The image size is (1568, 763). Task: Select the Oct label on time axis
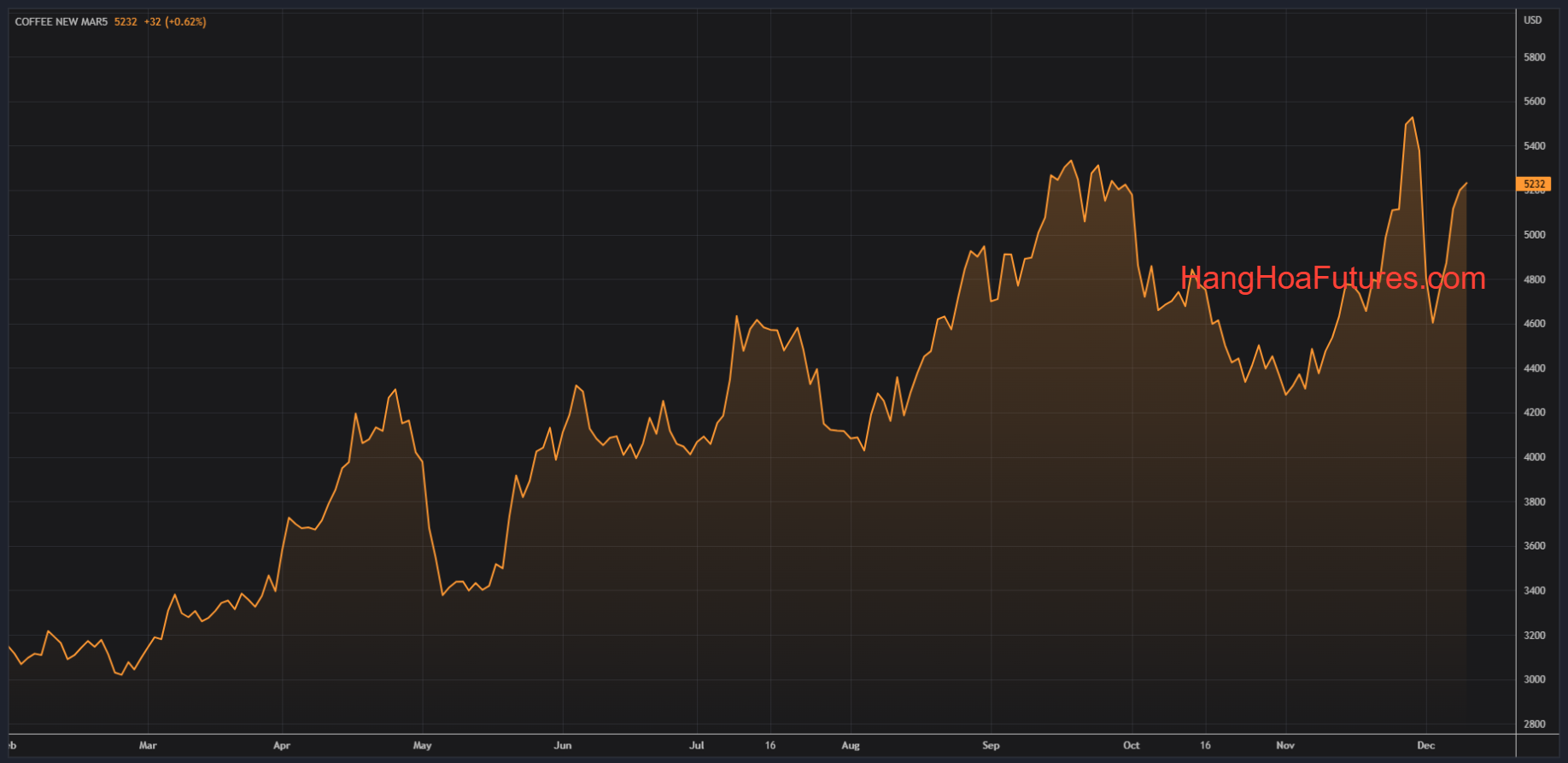[x=1132, y=745]
